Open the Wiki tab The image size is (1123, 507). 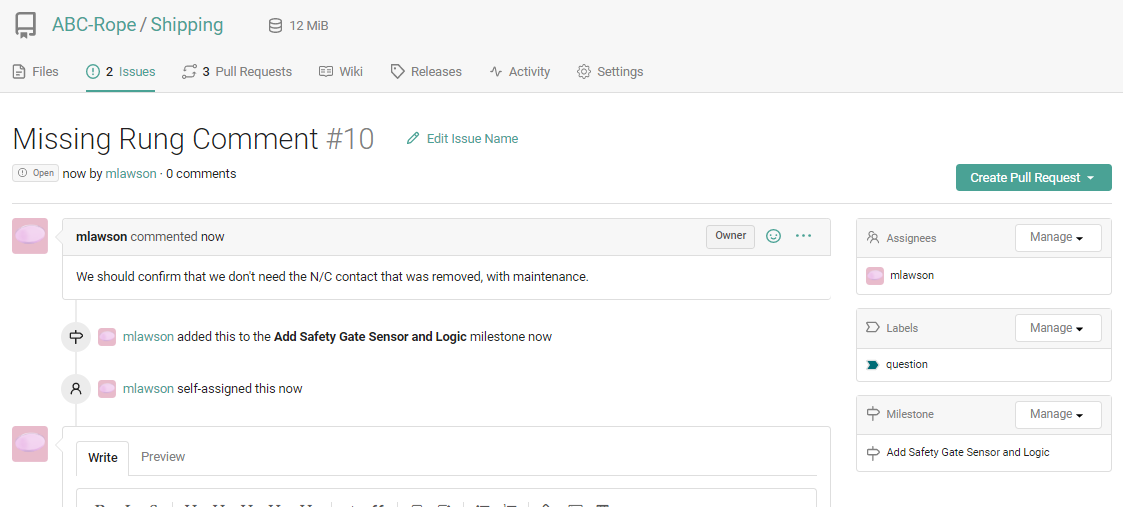tap(341, 72)
